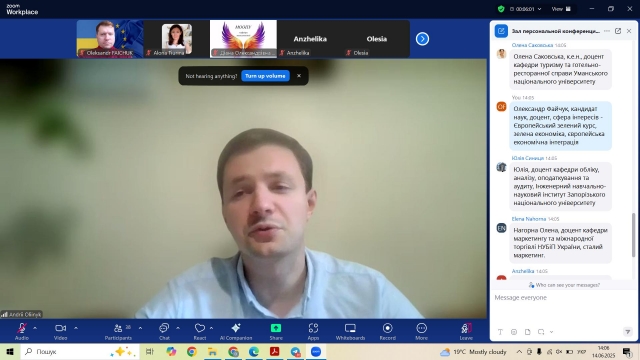The image size is (640, 360).
Task: Open the emoji picker in chat
Action: (514, 332)
